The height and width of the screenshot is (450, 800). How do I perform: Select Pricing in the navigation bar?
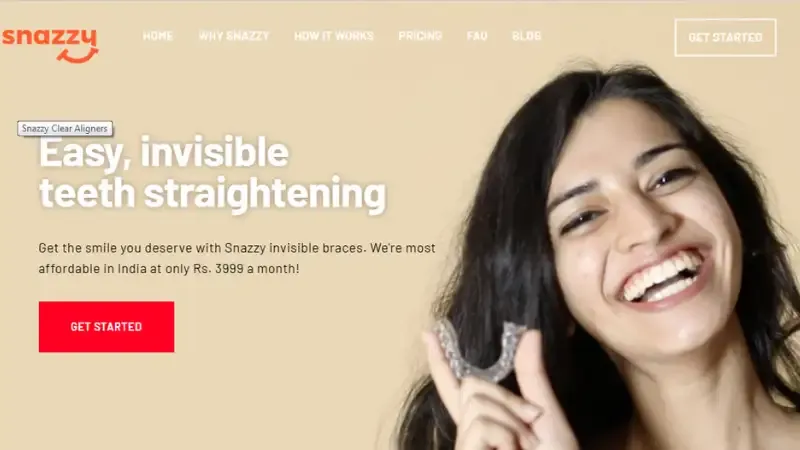420,36
